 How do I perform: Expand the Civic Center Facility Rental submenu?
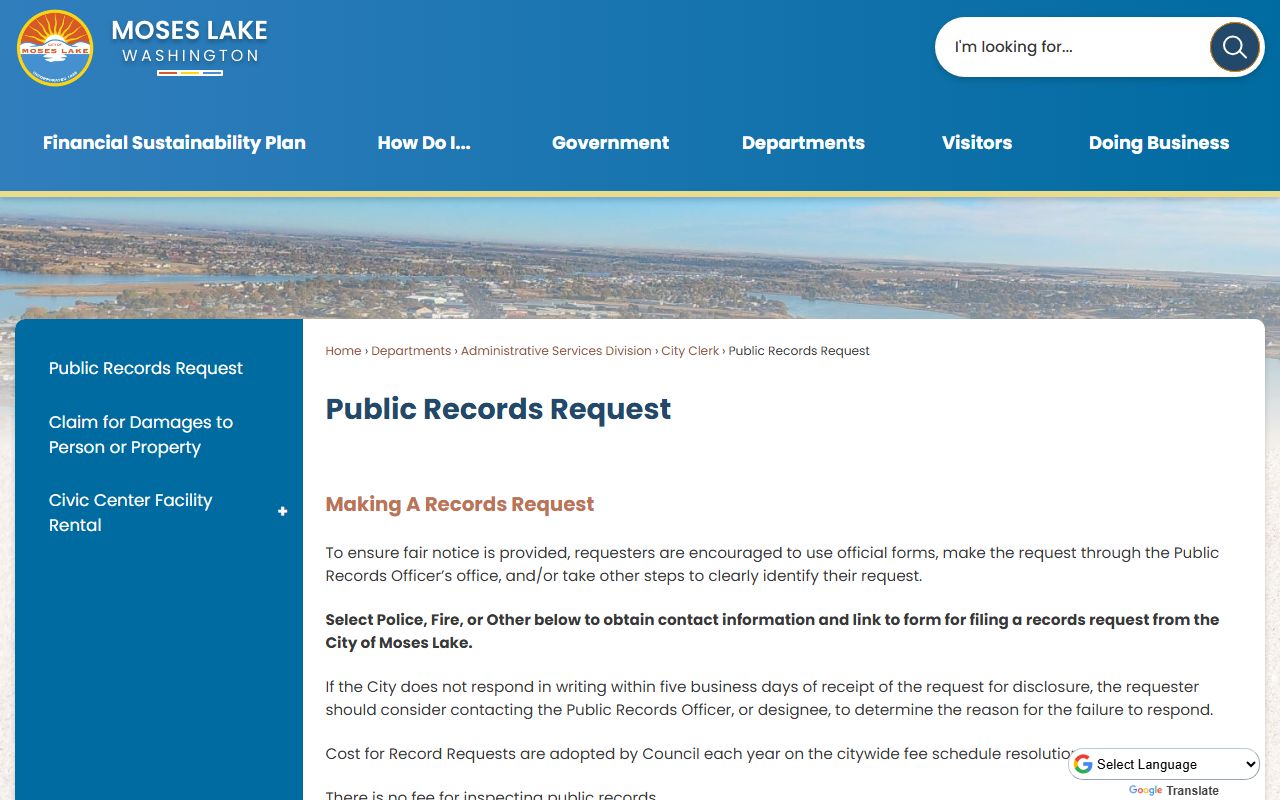(283, 512)
